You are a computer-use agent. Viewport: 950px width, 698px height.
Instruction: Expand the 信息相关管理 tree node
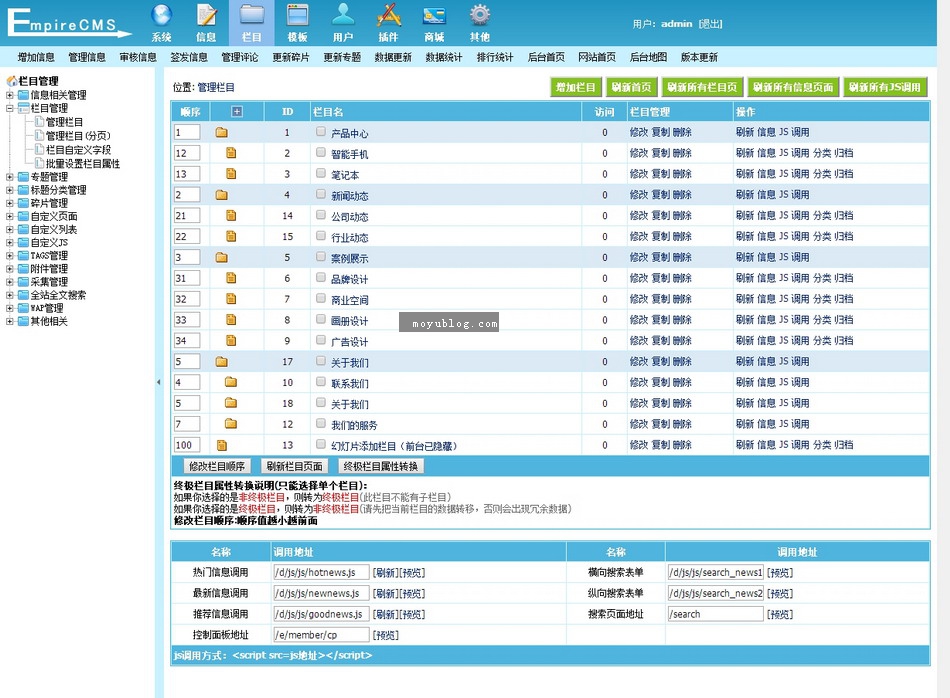[10, 95]
